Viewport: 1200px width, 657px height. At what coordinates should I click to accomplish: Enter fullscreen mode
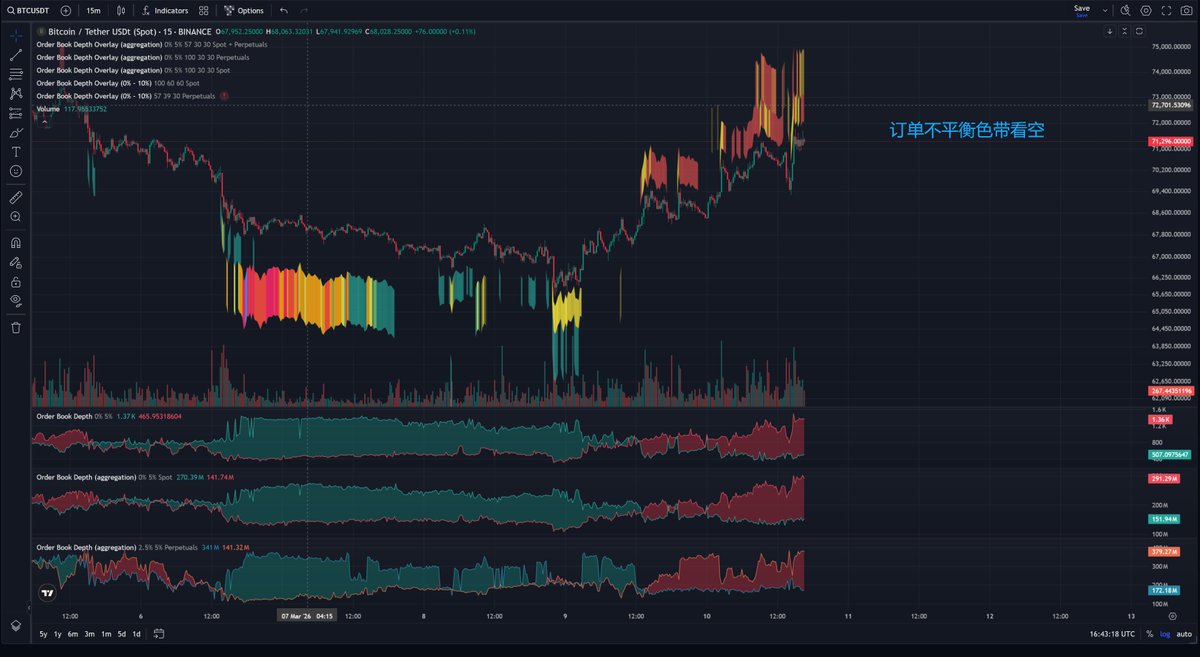1166,10
